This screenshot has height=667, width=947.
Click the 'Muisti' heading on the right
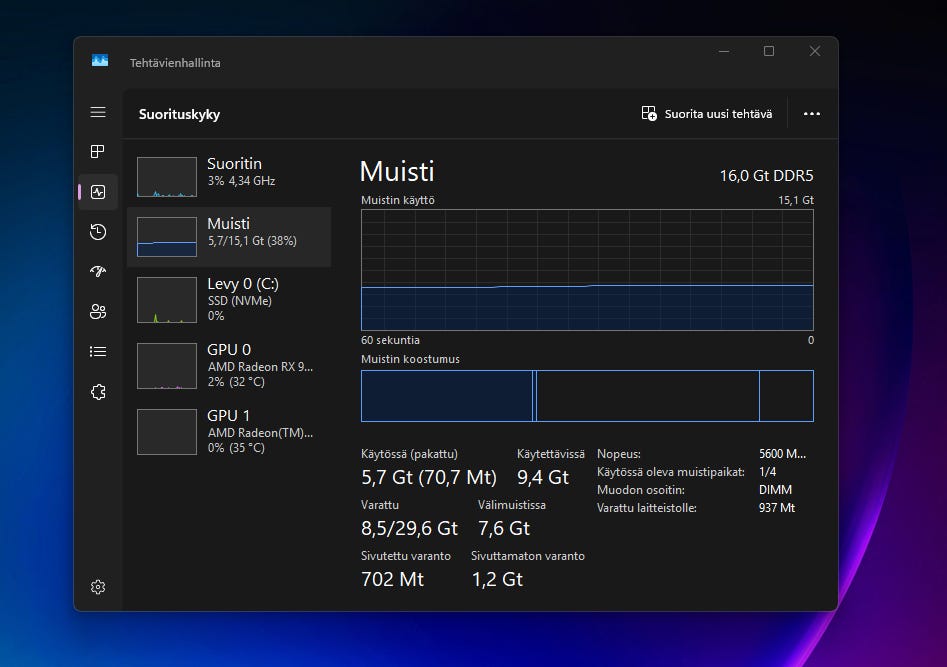pos(397,172)
